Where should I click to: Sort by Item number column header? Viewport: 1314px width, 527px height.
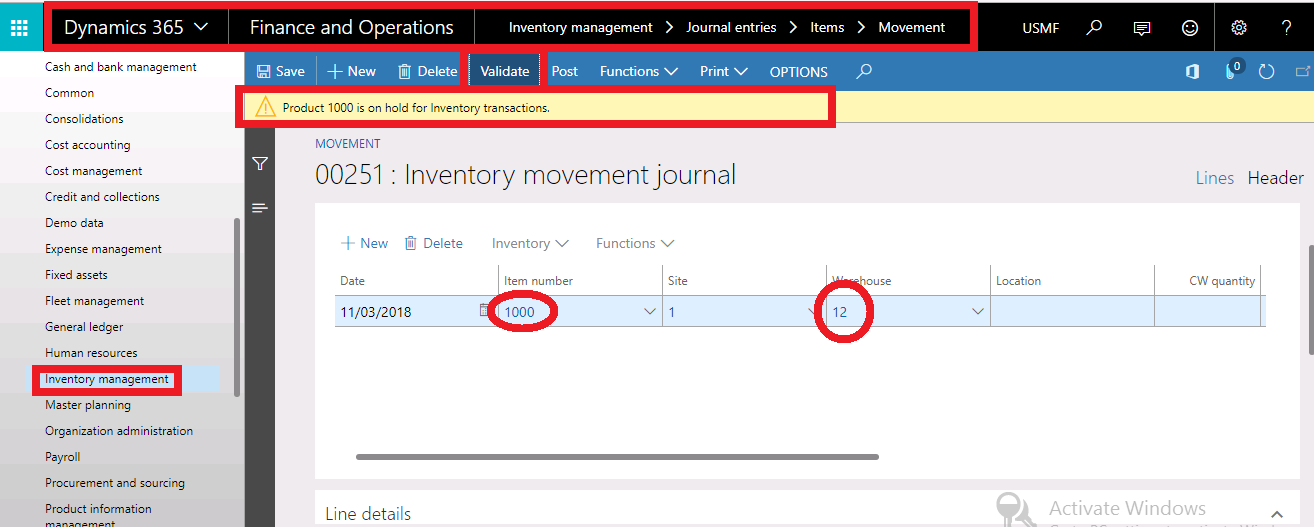(x=538, y=281)
